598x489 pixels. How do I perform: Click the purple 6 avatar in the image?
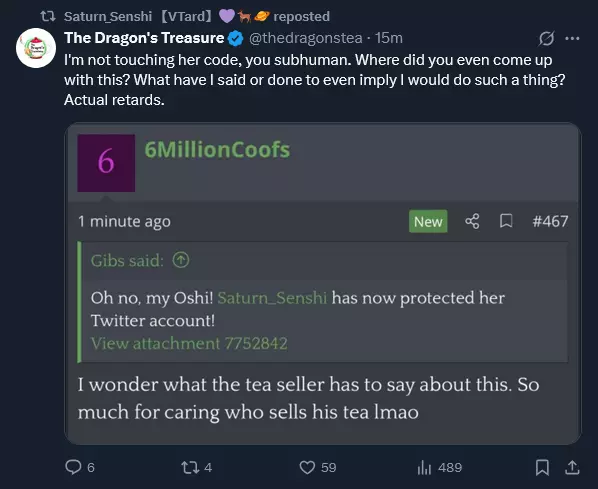pyautogui.click(x=106, y=163)
